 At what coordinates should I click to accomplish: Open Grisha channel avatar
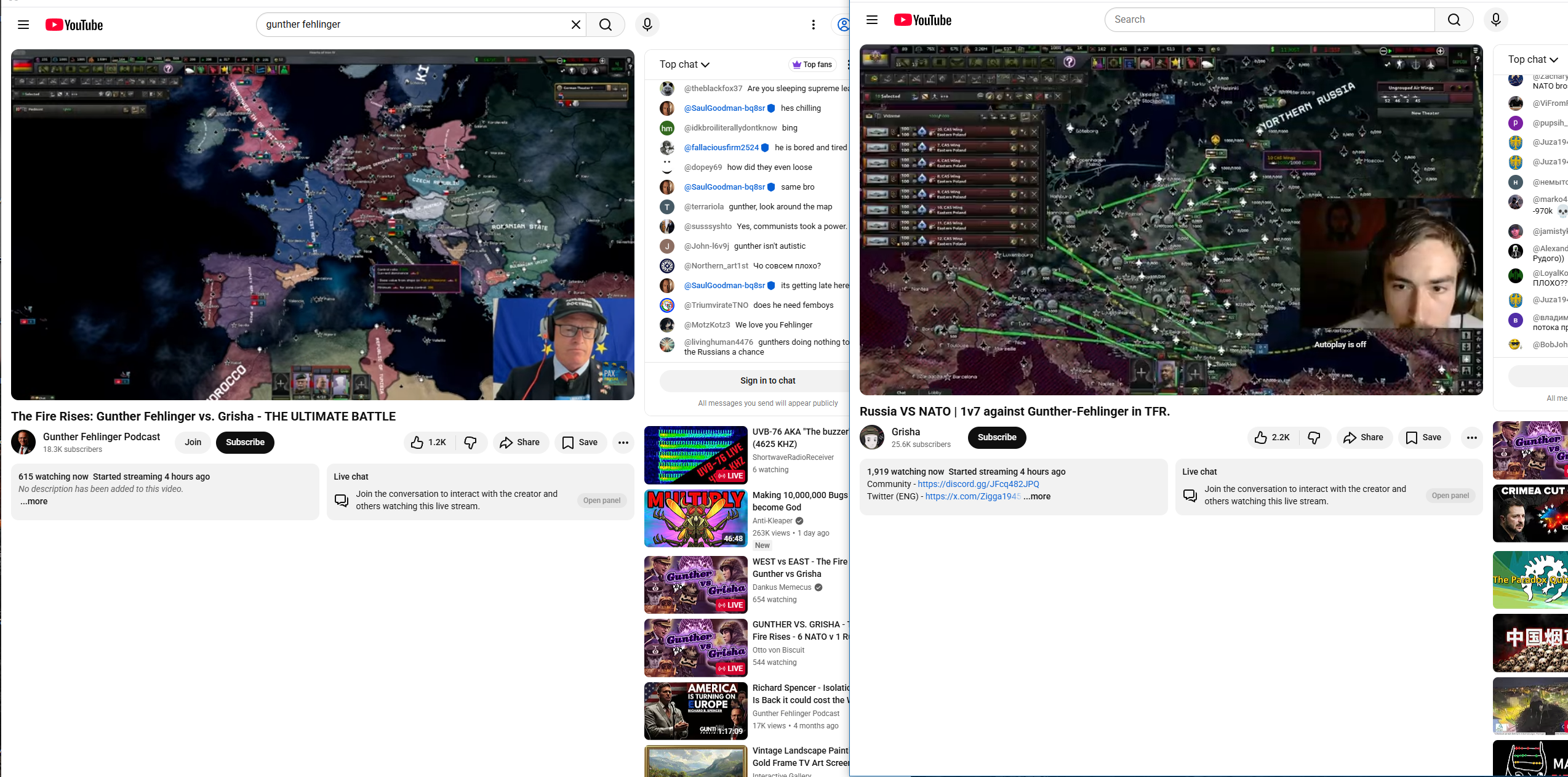point(872,437)
